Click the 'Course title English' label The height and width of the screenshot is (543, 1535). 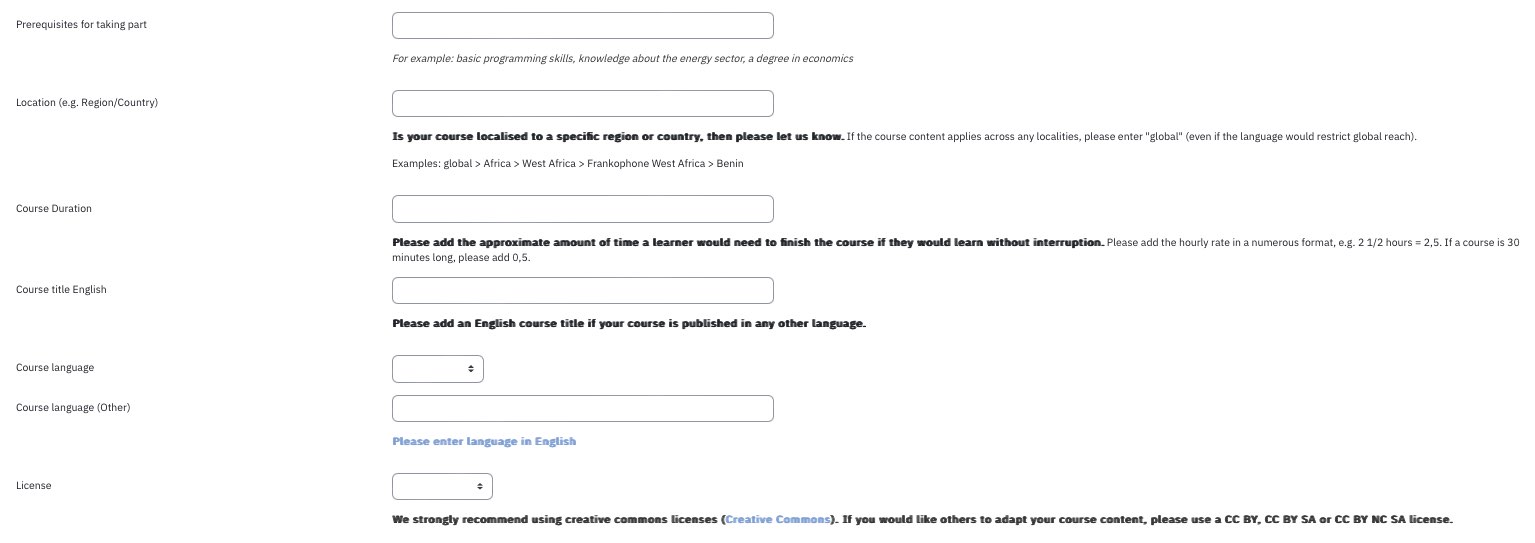[61, 289]
